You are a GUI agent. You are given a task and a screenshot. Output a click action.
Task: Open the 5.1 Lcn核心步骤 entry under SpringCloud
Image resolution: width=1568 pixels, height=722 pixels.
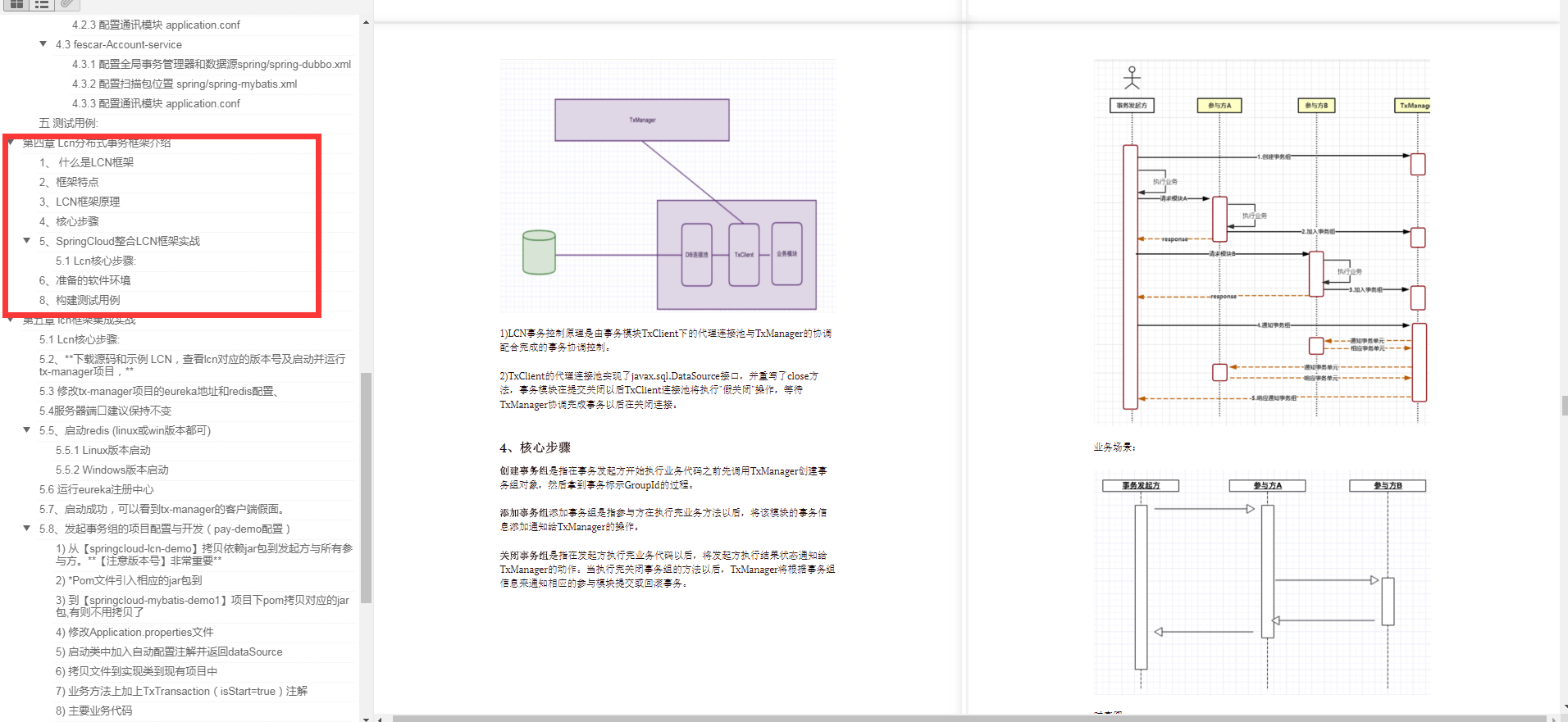[96, 261]
